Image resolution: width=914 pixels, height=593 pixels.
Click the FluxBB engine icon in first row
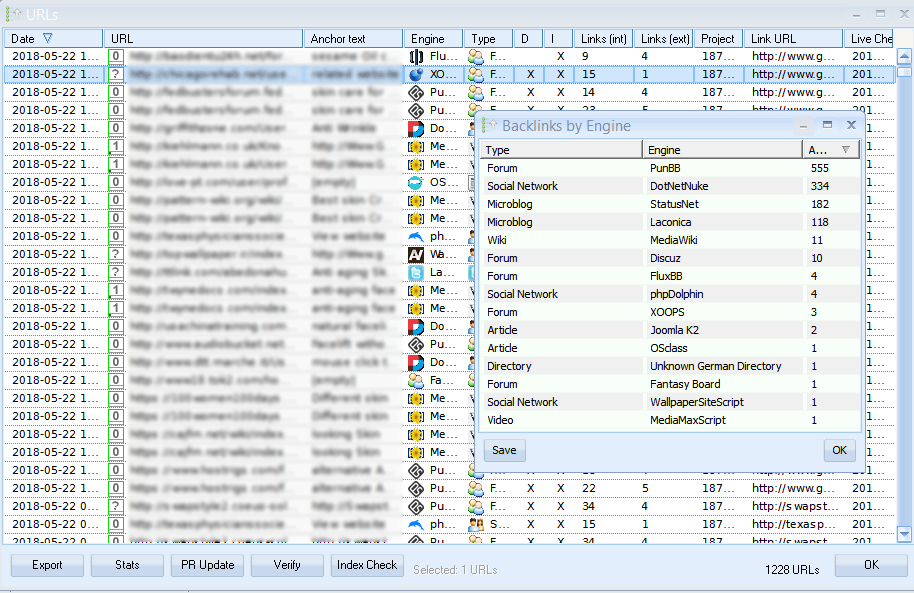[416, 56]
